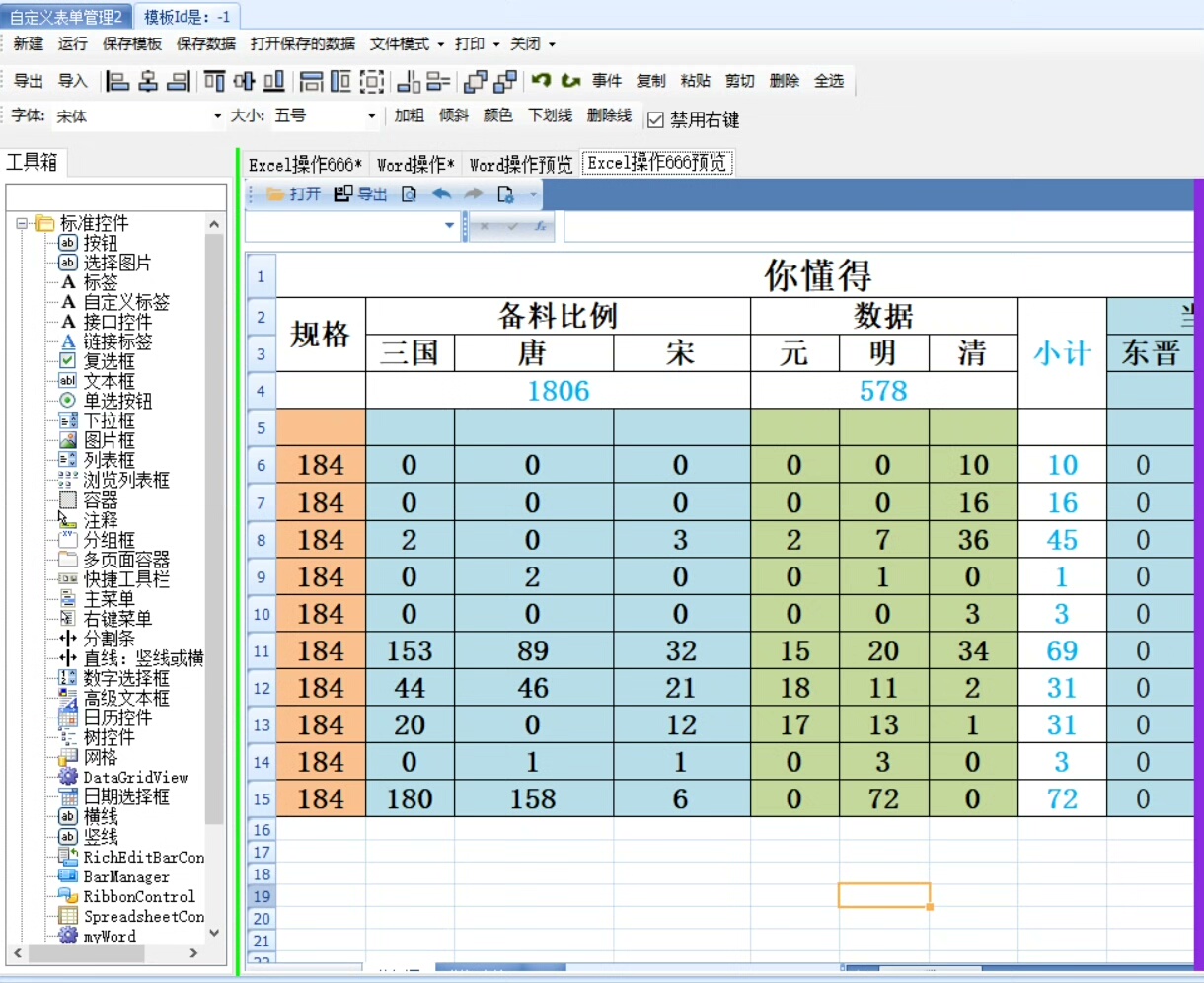Click the undo arrow icon in main toolbar
The image size is (1204, 983).
[x=541, y=81]
